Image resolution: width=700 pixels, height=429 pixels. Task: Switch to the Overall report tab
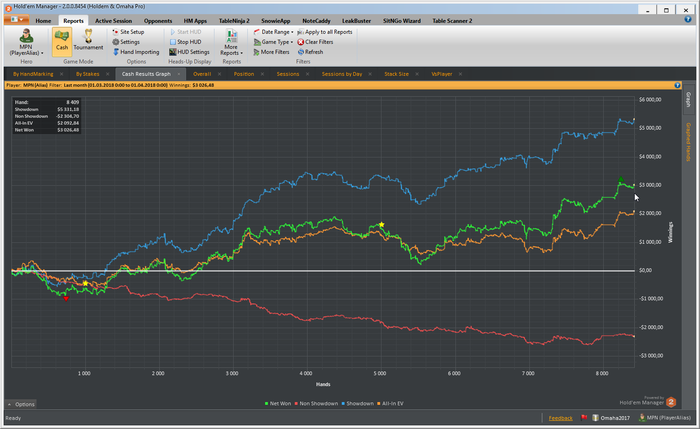coord(202,74)
